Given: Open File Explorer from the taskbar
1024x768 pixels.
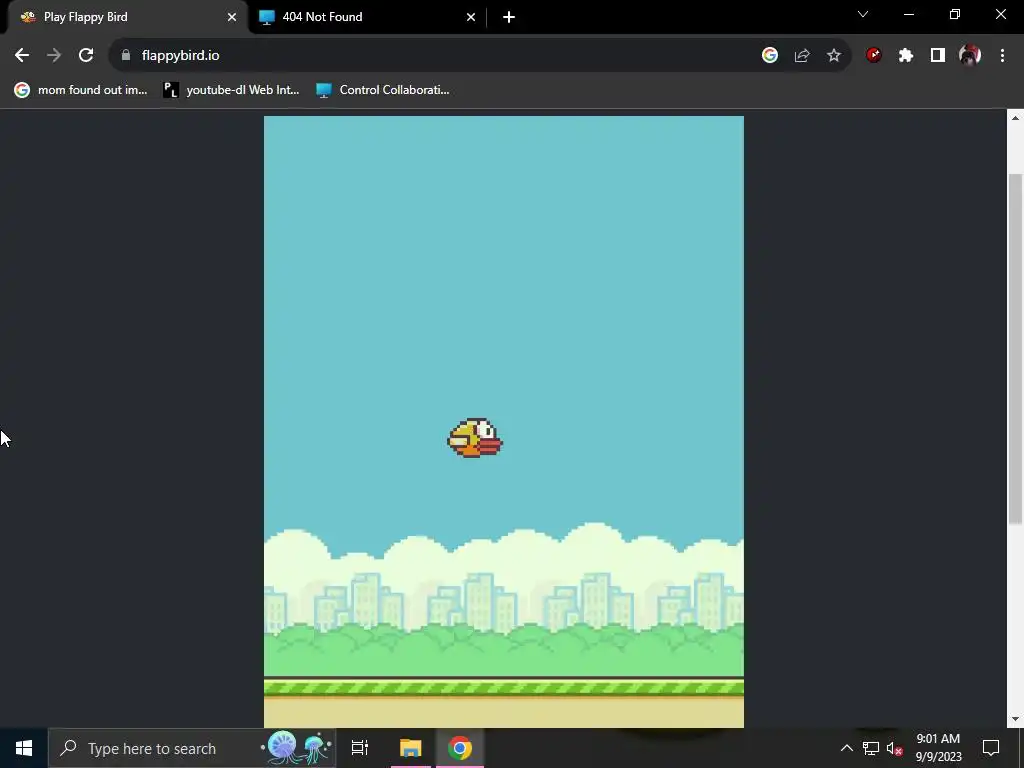Looking at the screenshot, I should coord(411,748).
